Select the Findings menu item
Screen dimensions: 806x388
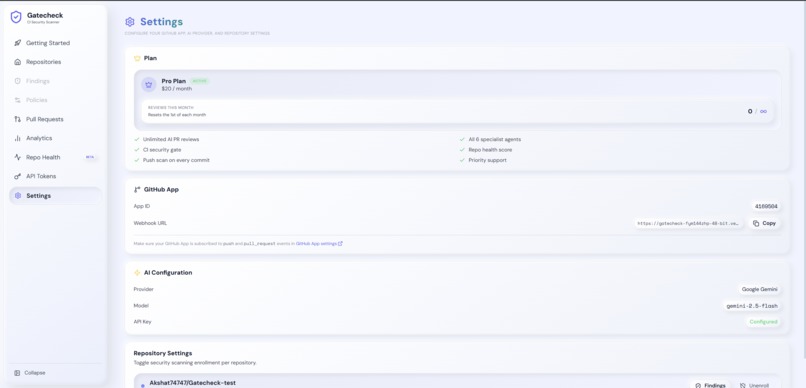tap(55, 81)
